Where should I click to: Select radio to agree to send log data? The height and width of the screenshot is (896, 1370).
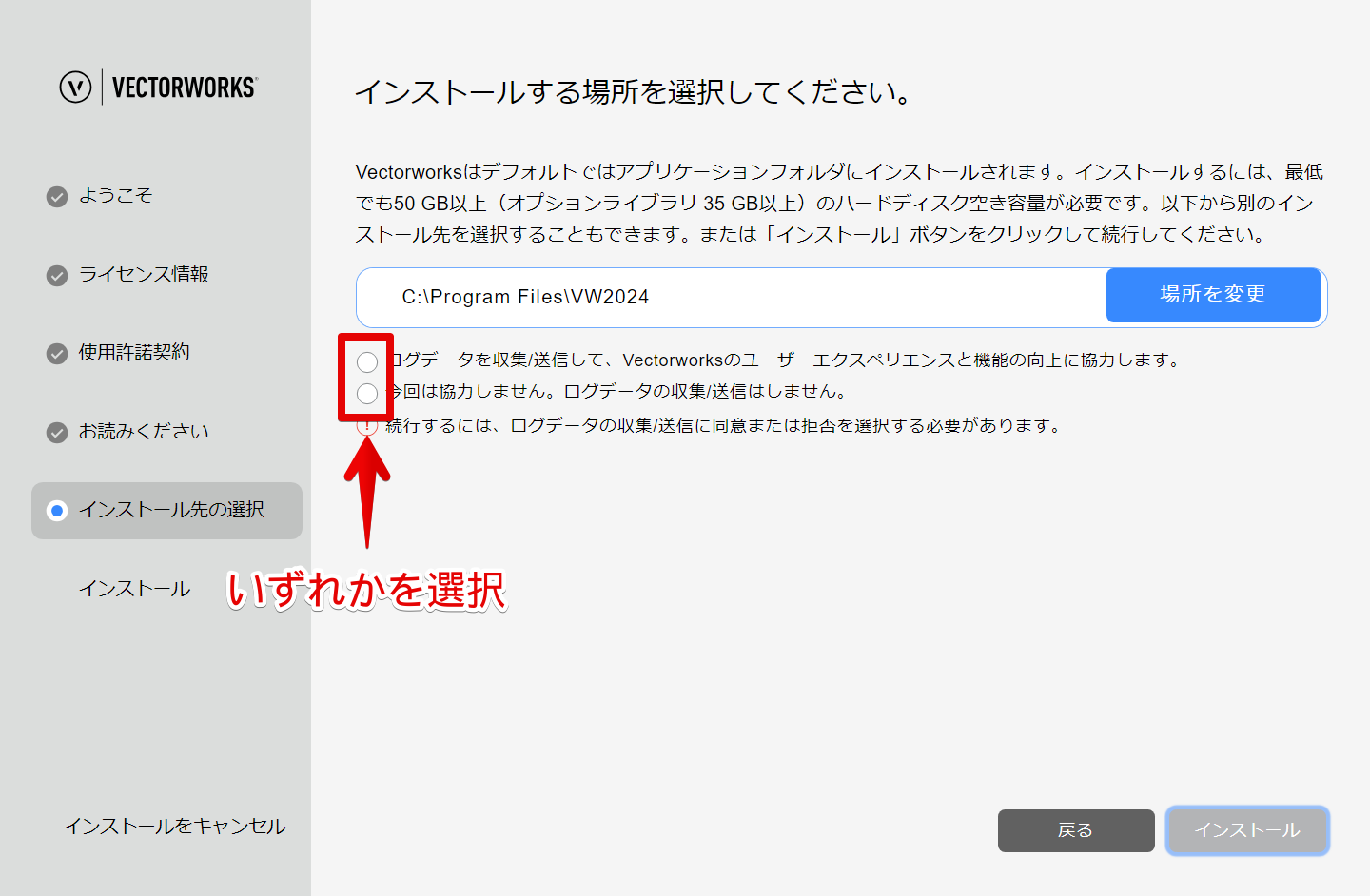367,361
